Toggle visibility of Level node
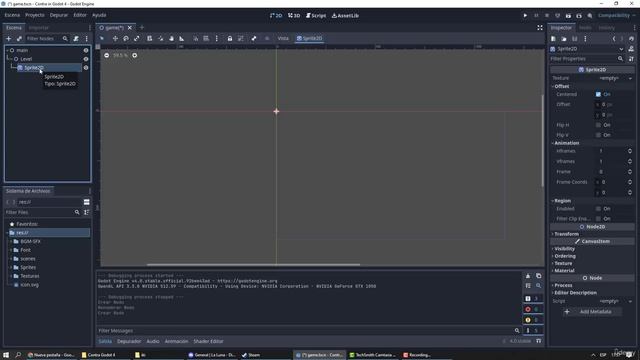This screenshot has height=360, width=640. 86,59
